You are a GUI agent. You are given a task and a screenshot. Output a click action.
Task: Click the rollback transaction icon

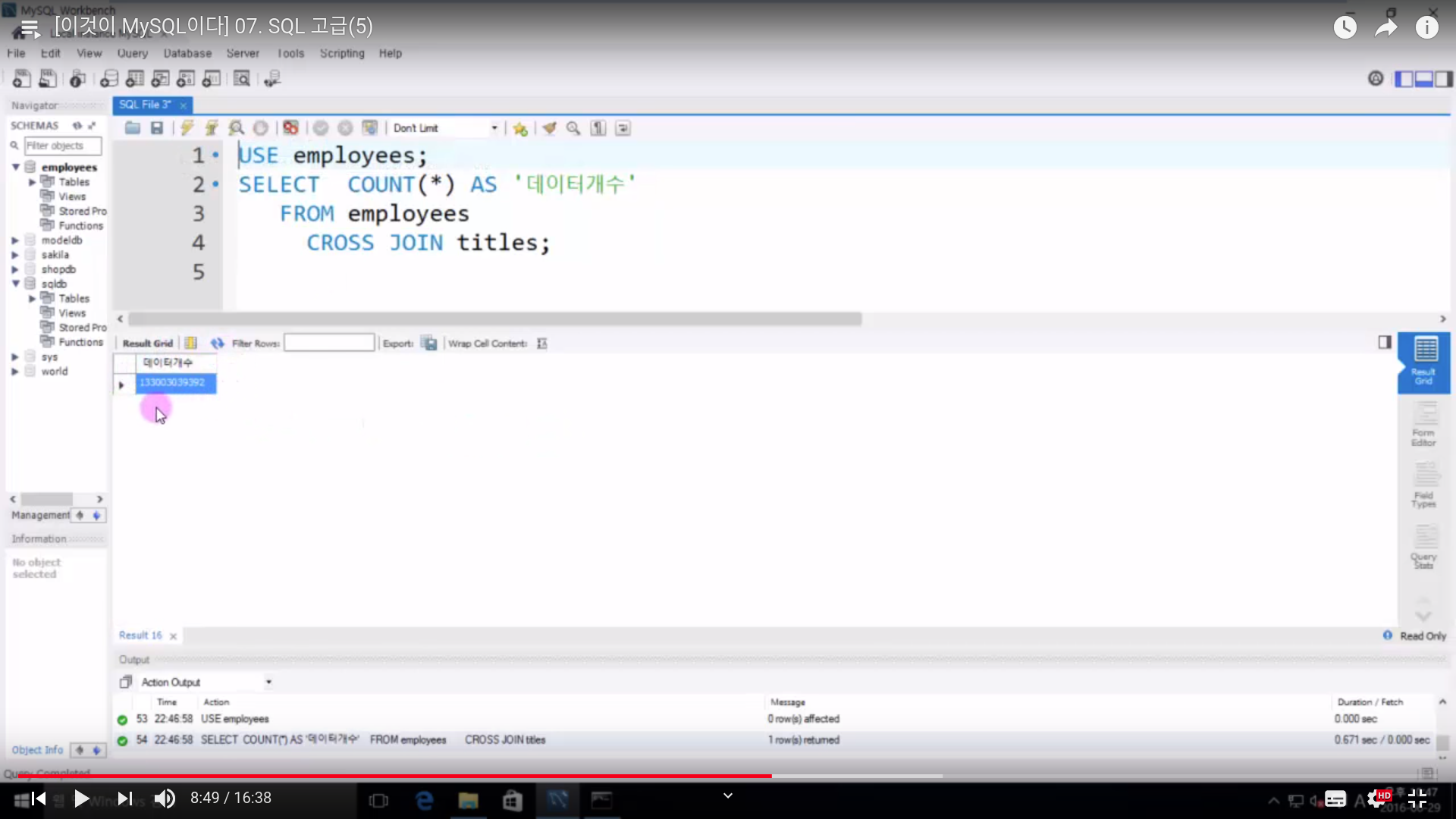point(345,128)
